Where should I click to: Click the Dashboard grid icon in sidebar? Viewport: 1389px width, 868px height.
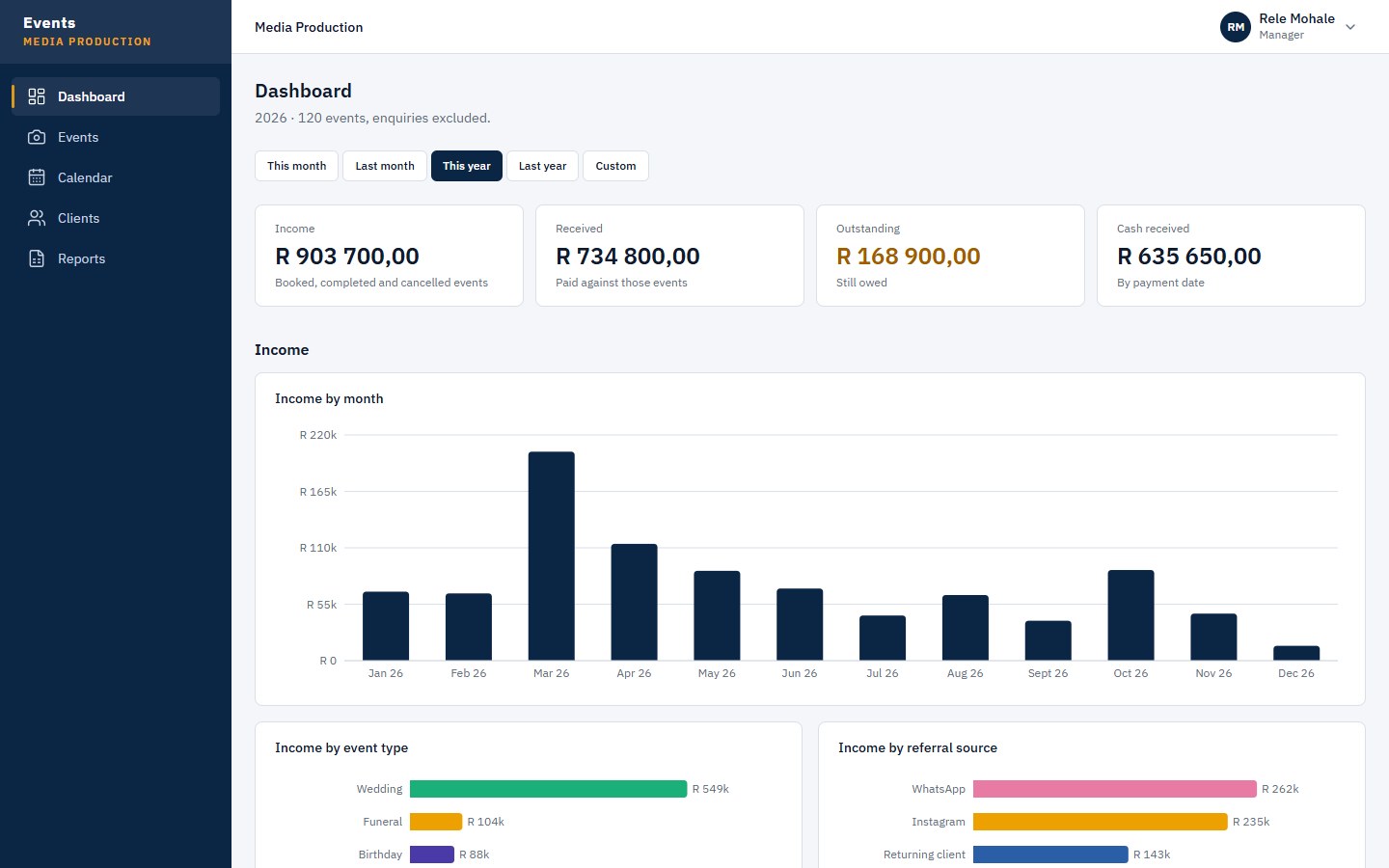click(37, 96)
